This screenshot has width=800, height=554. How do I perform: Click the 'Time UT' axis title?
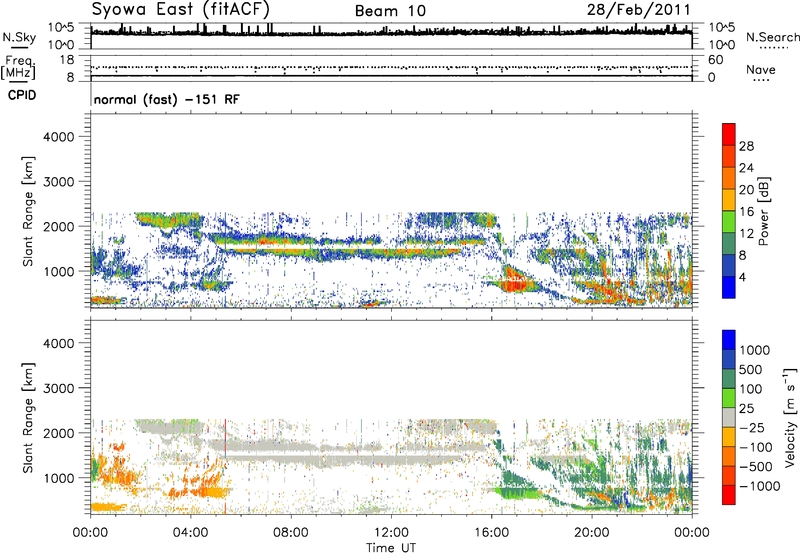pos(391,548)
